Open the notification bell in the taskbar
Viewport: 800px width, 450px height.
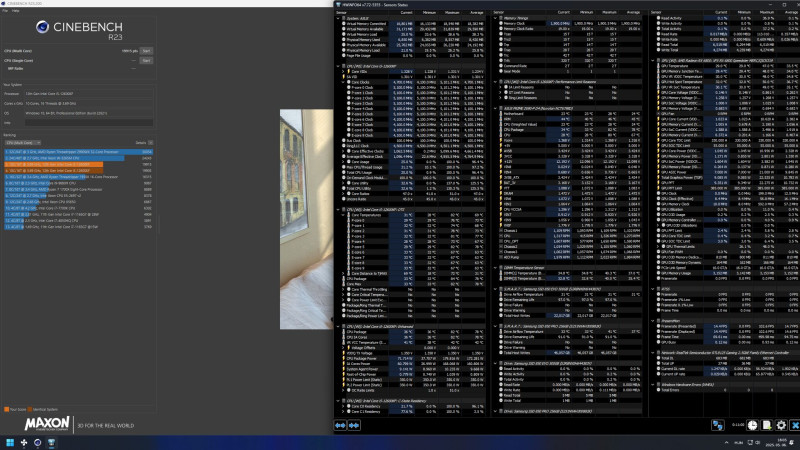point(791,442)
